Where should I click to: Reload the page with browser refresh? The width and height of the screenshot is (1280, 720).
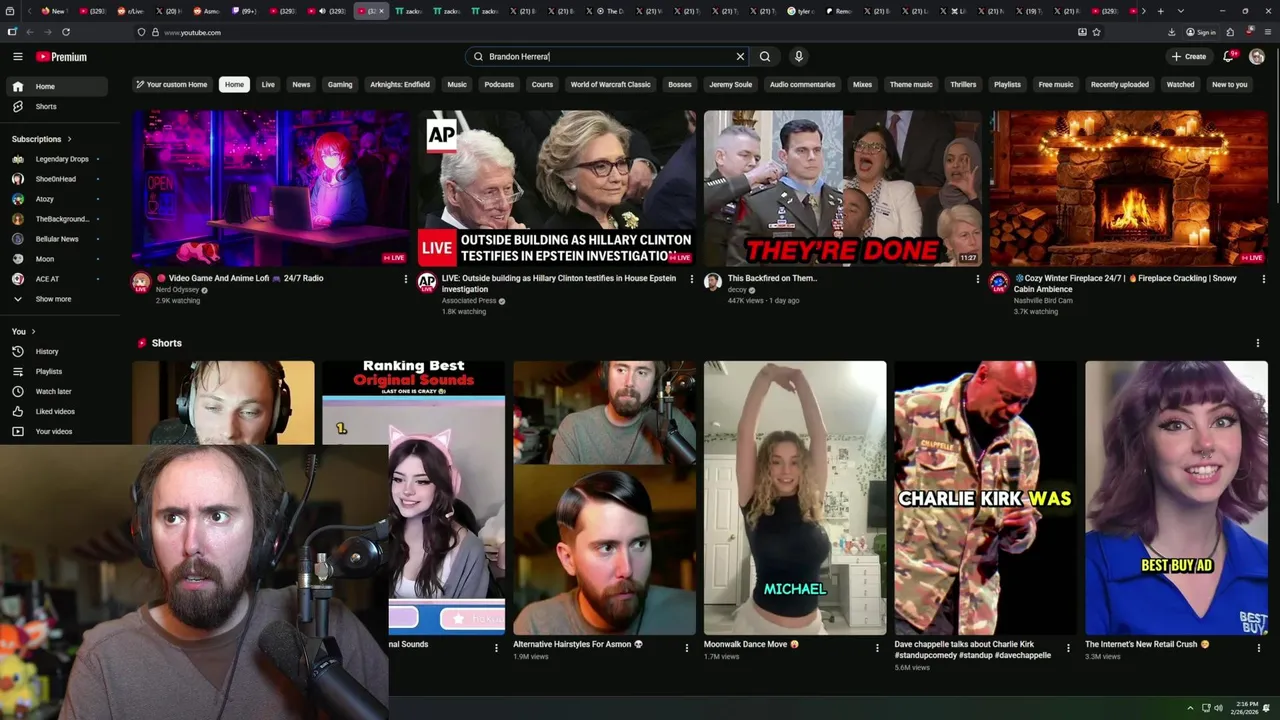point(66,32)
